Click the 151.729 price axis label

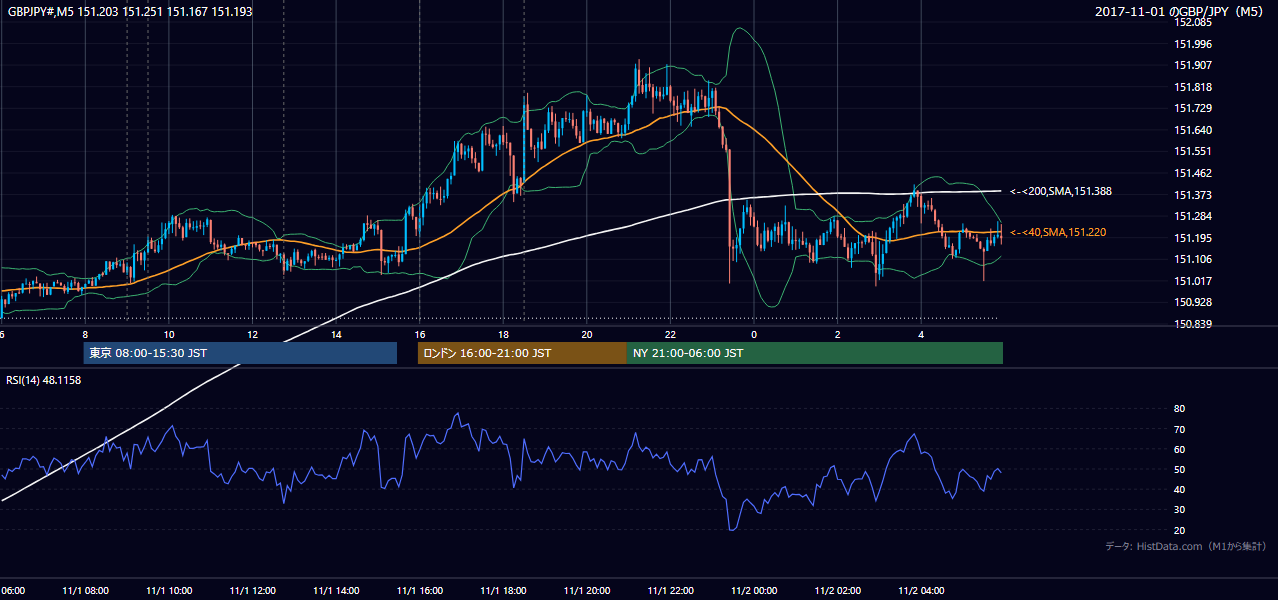point(1194,108)
